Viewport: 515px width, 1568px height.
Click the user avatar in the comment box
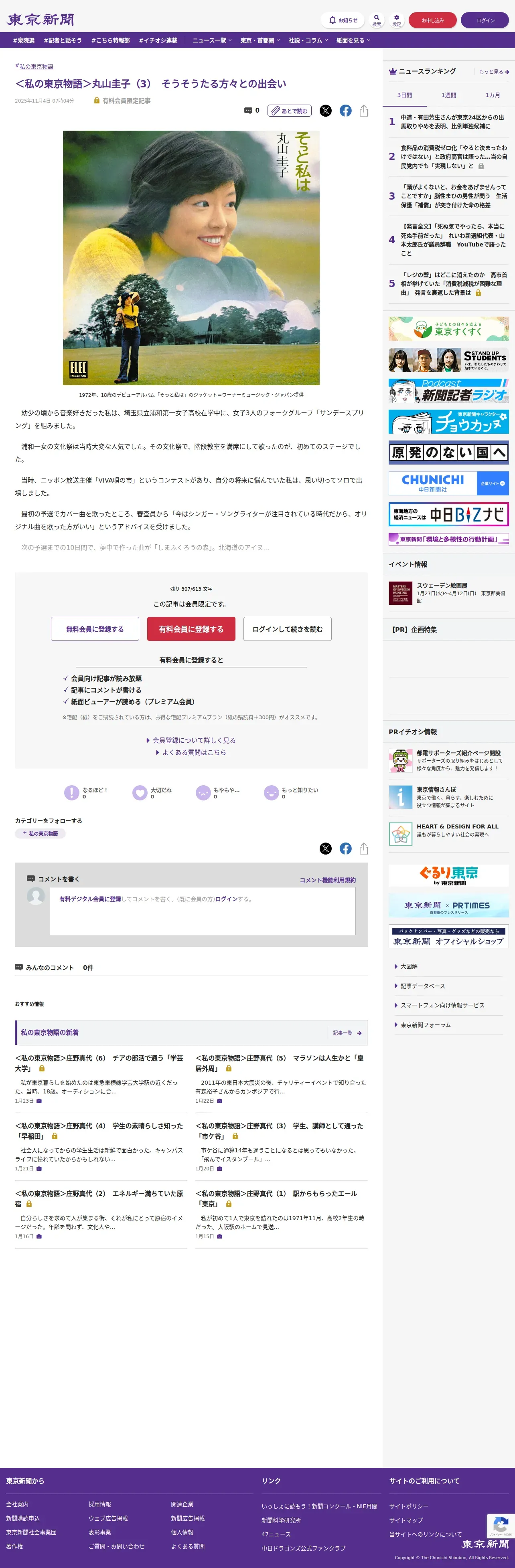point(36,895)
